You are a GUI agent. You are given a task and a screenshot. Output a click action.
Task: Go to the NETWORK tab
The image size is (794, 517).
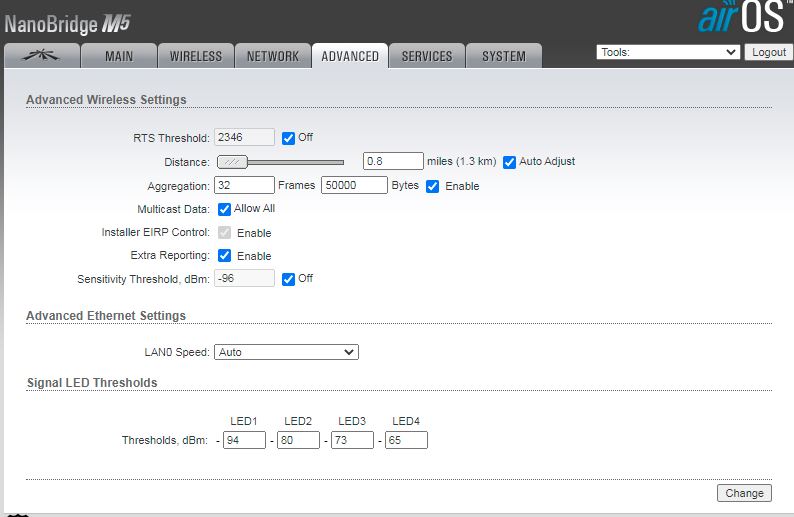tap(273, 56)
